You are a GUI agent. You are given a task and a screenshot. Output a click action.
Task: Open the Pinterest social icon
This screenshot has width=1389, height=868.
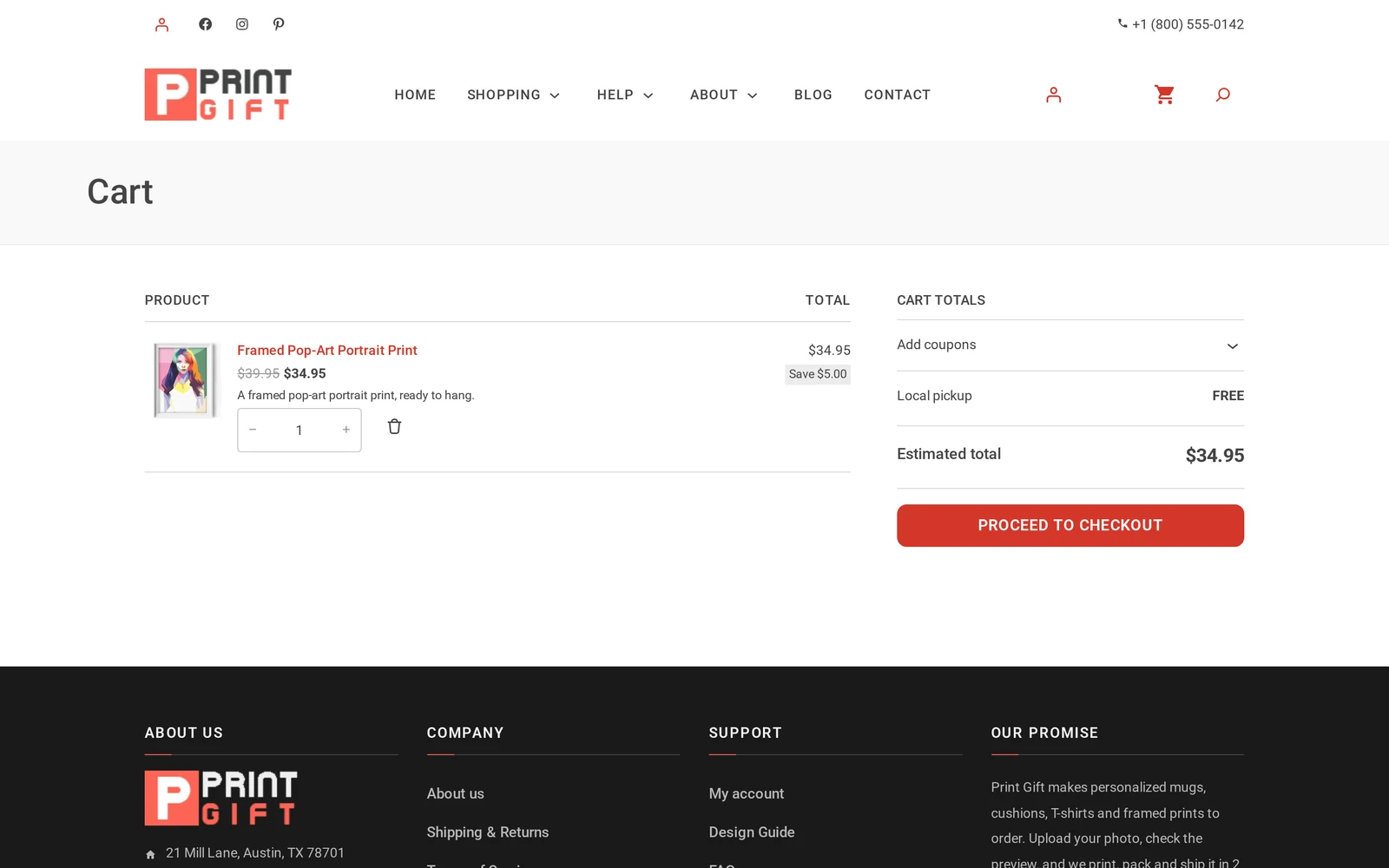[x=279, y=24]
